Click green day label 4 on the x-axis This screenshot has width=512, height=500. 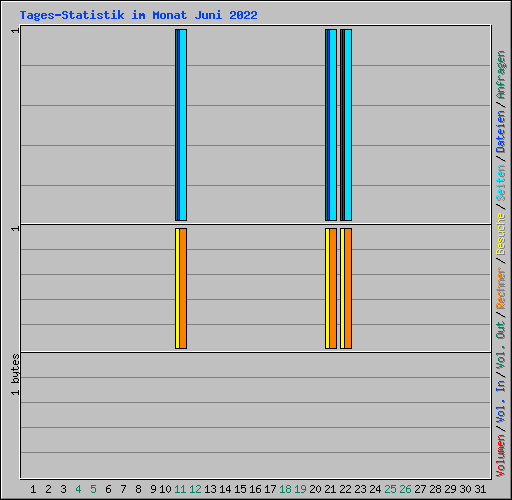tap(78, 489)
